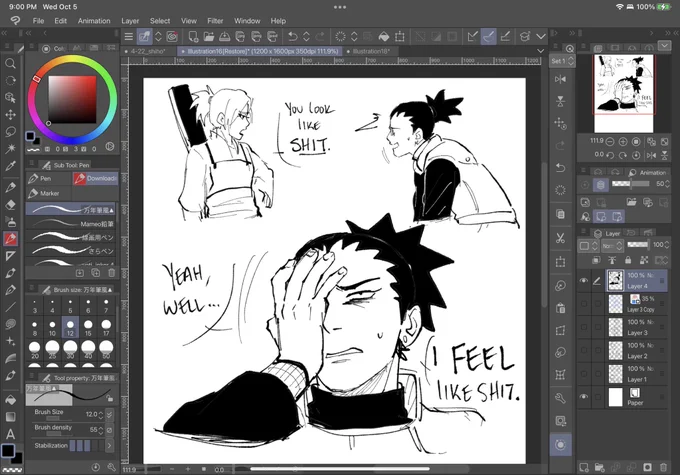Click the main color swatch at the toolbar bottom
Screen dimensions: 680x475
click(x=7, y=451)
